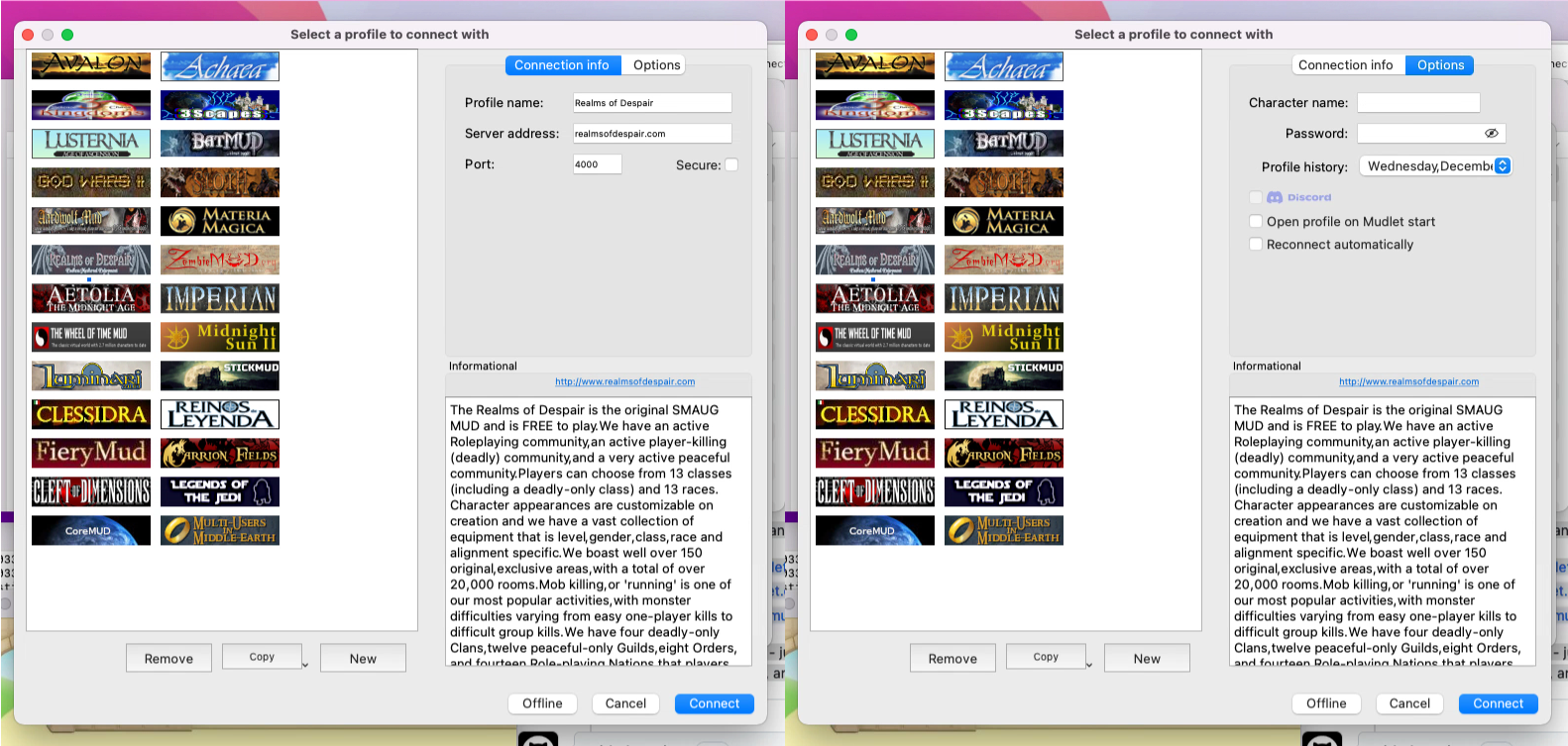Select the Luminari profile in the right window
The image size is (1568, 746).
click(875, 375)
